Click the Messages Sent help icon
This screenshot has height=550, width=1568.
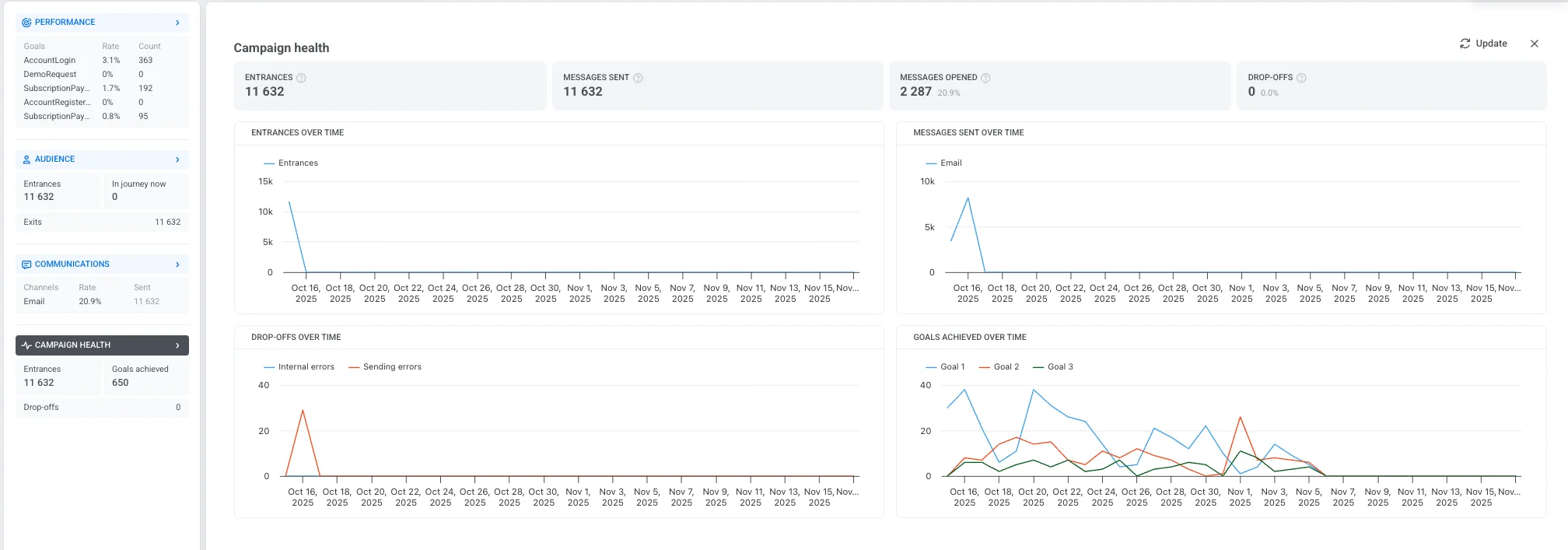coord(638,78)
